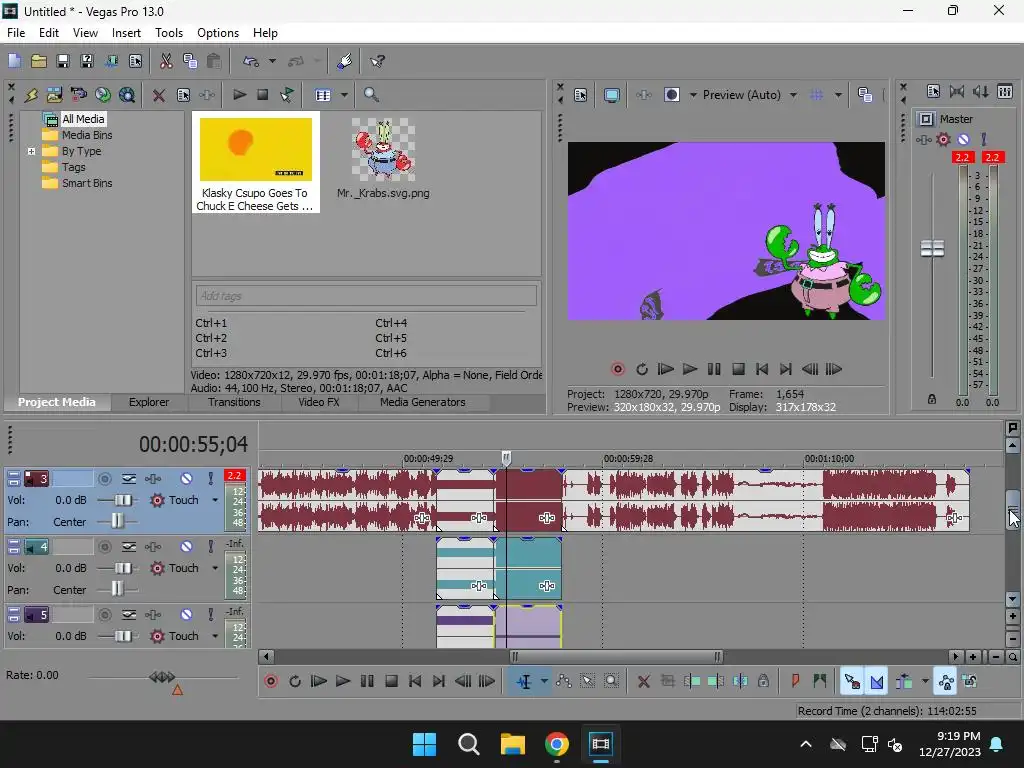Copy snapshot to clipboard in preview toolbar
This screenshot has width=1024, height=768.
[865, 95]
